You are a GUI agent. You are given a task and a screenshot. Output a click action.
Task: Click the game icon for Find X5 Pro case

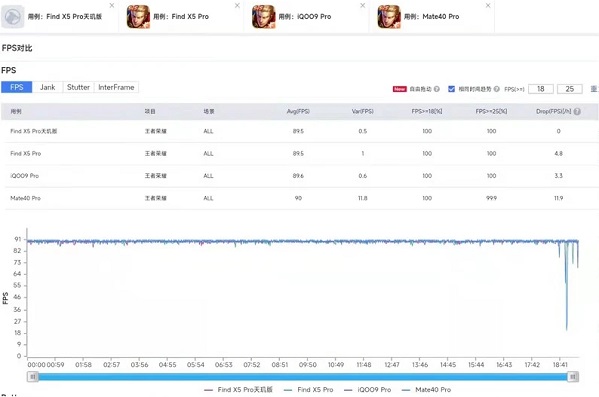[x=138, y=16]
